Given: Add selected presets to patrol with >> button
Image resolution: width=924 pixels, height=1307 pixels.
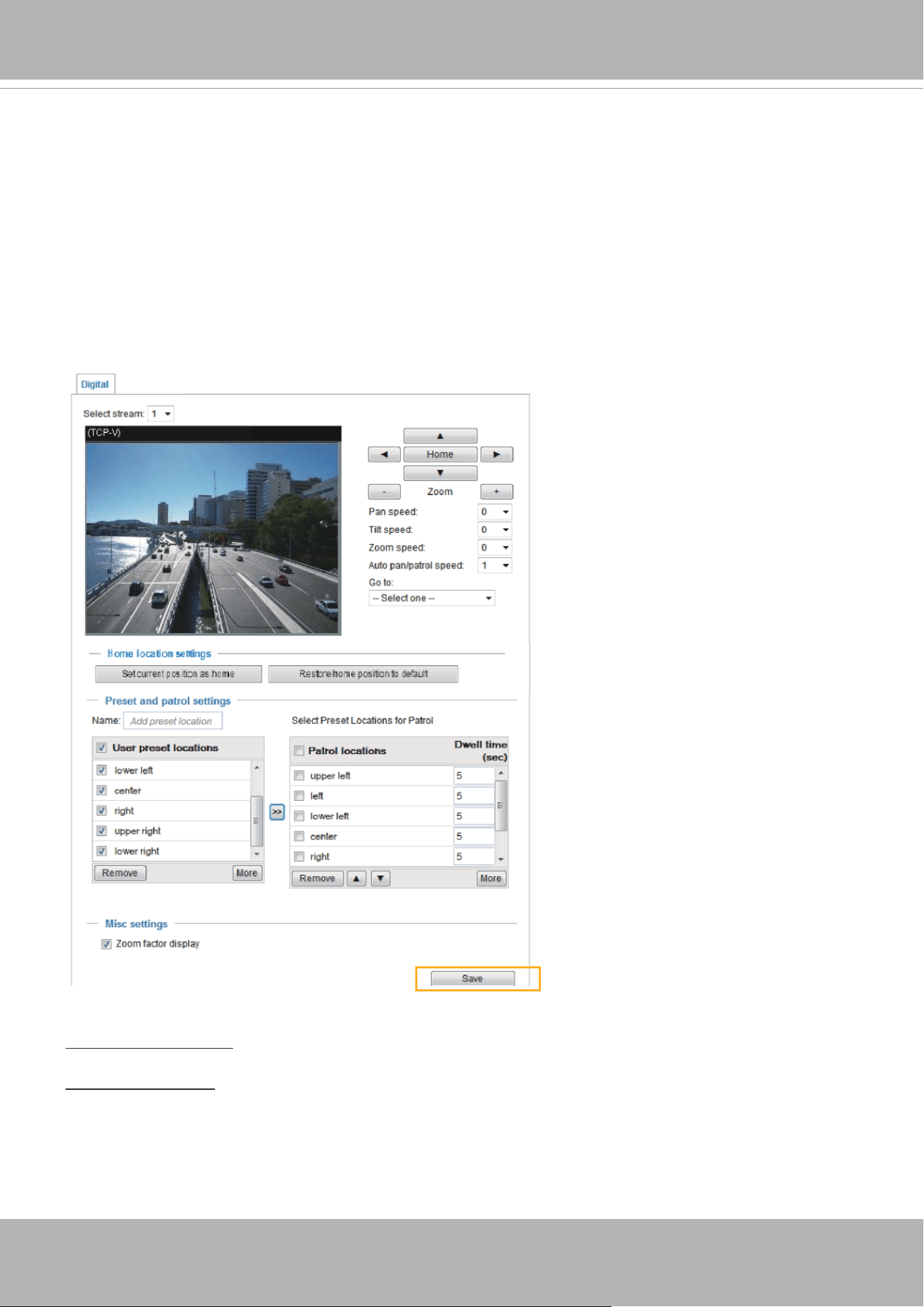Looking at the screenshot, I should click(x=277, y=812).
